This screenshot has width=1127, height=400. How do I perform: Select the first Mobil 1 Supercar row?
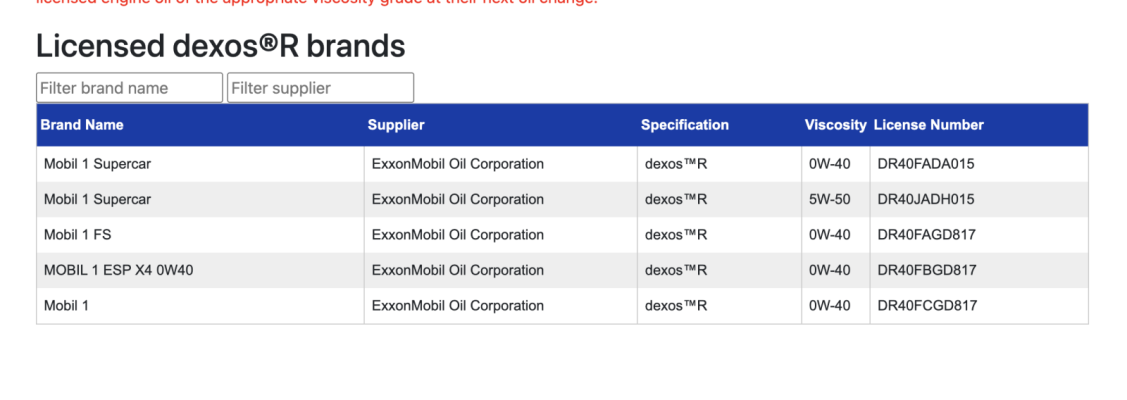tap(562, 164)
